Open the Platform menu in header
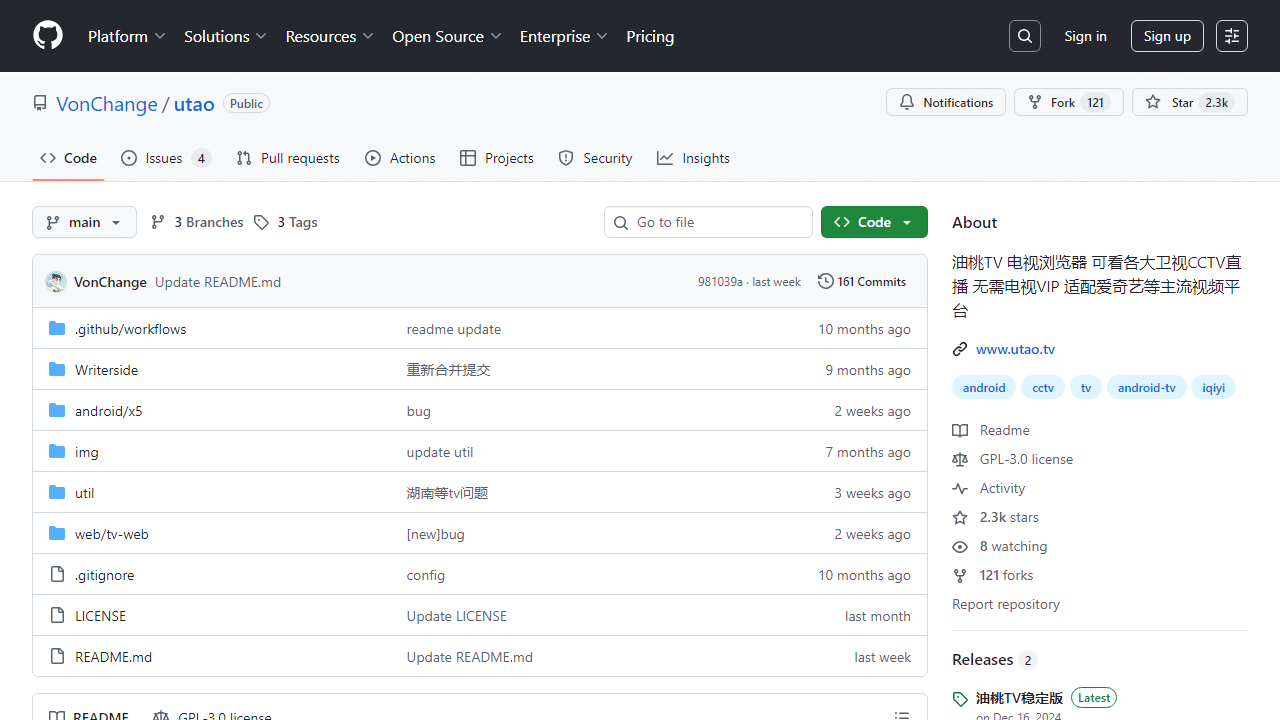 click(126, 36)
